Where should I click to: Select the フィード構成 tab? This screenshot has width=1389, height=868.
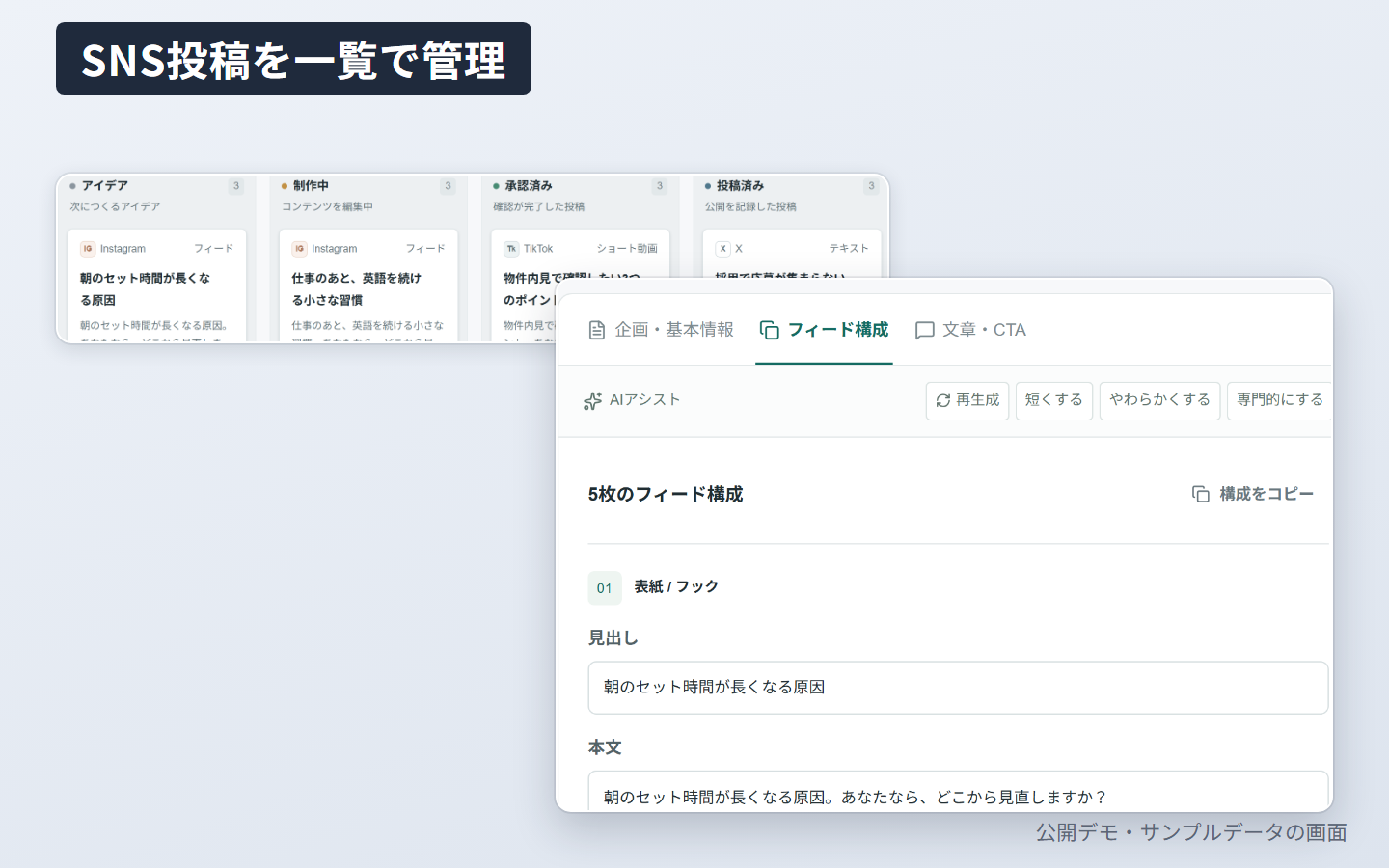coord(824,330)
